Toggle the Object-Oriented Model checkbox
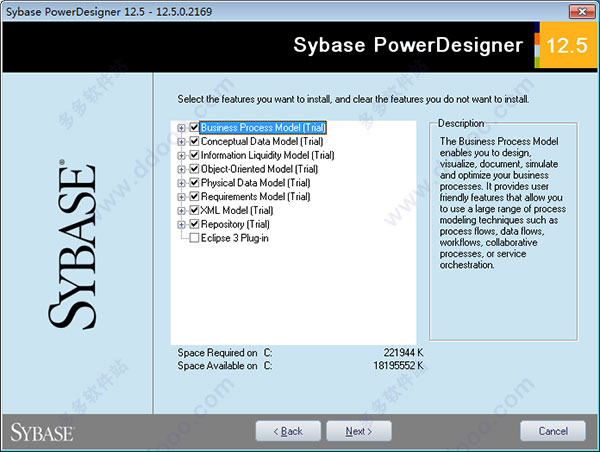600x452 pixels. click(194, 169)
